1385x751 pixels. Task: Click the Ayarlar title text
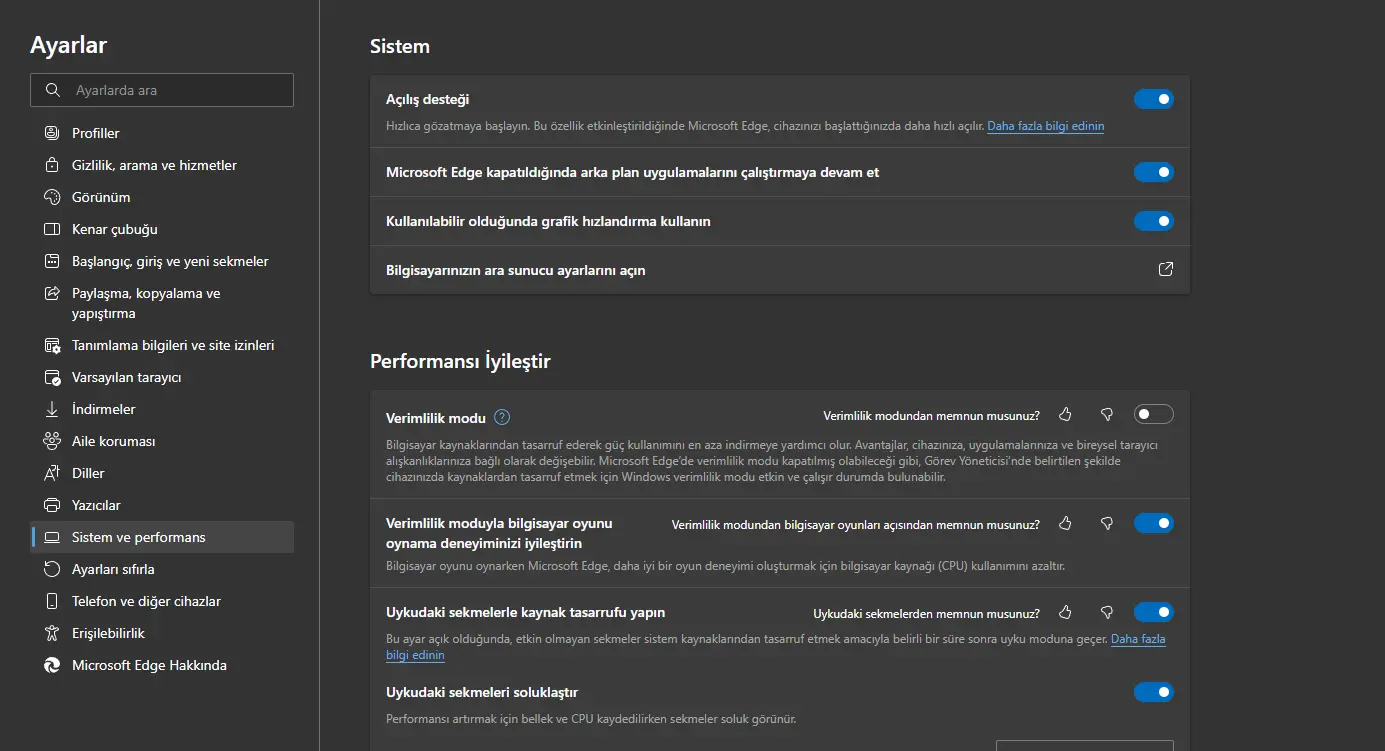68,44
